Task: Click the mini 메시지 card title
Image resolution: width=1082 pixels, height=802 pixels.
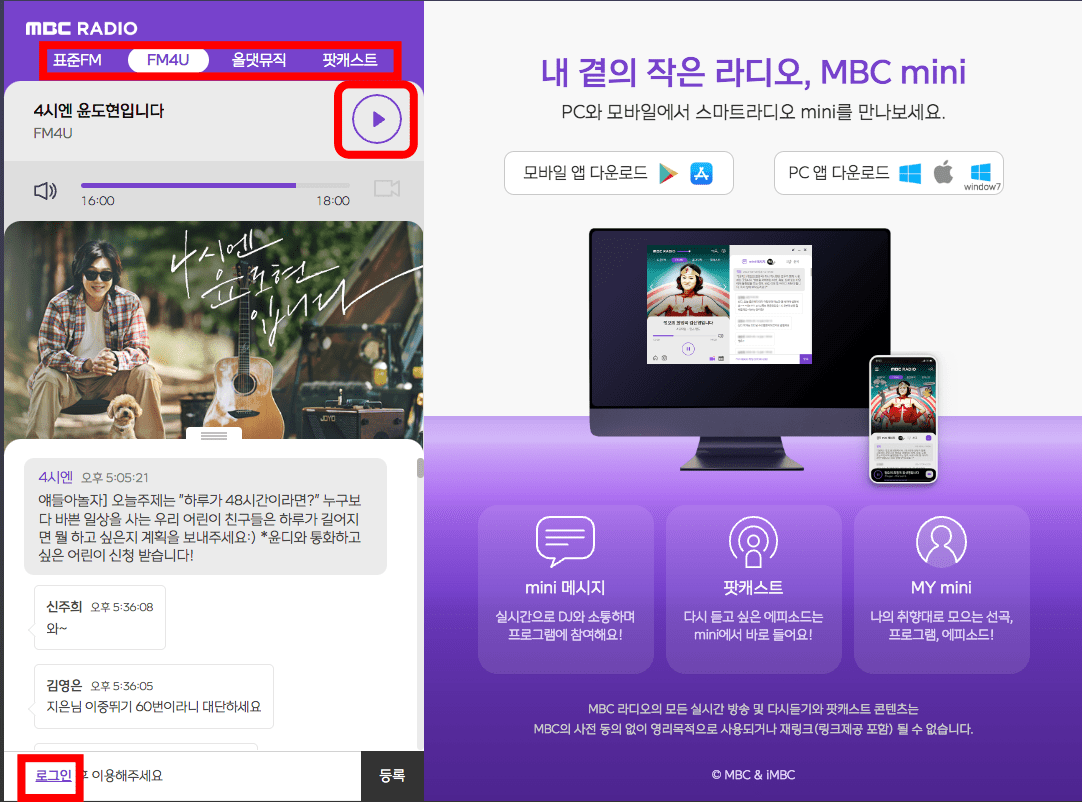Action: tap(565, 588)
